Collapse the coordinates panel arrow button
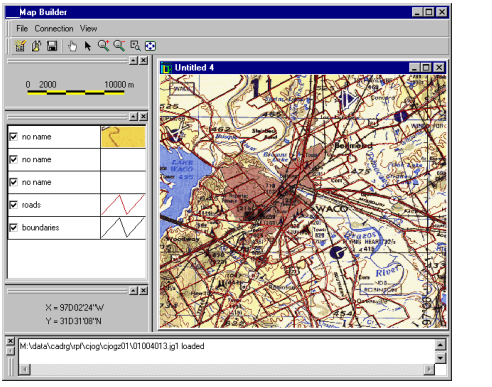The image size is (492, 387). [x=133, y=290]
